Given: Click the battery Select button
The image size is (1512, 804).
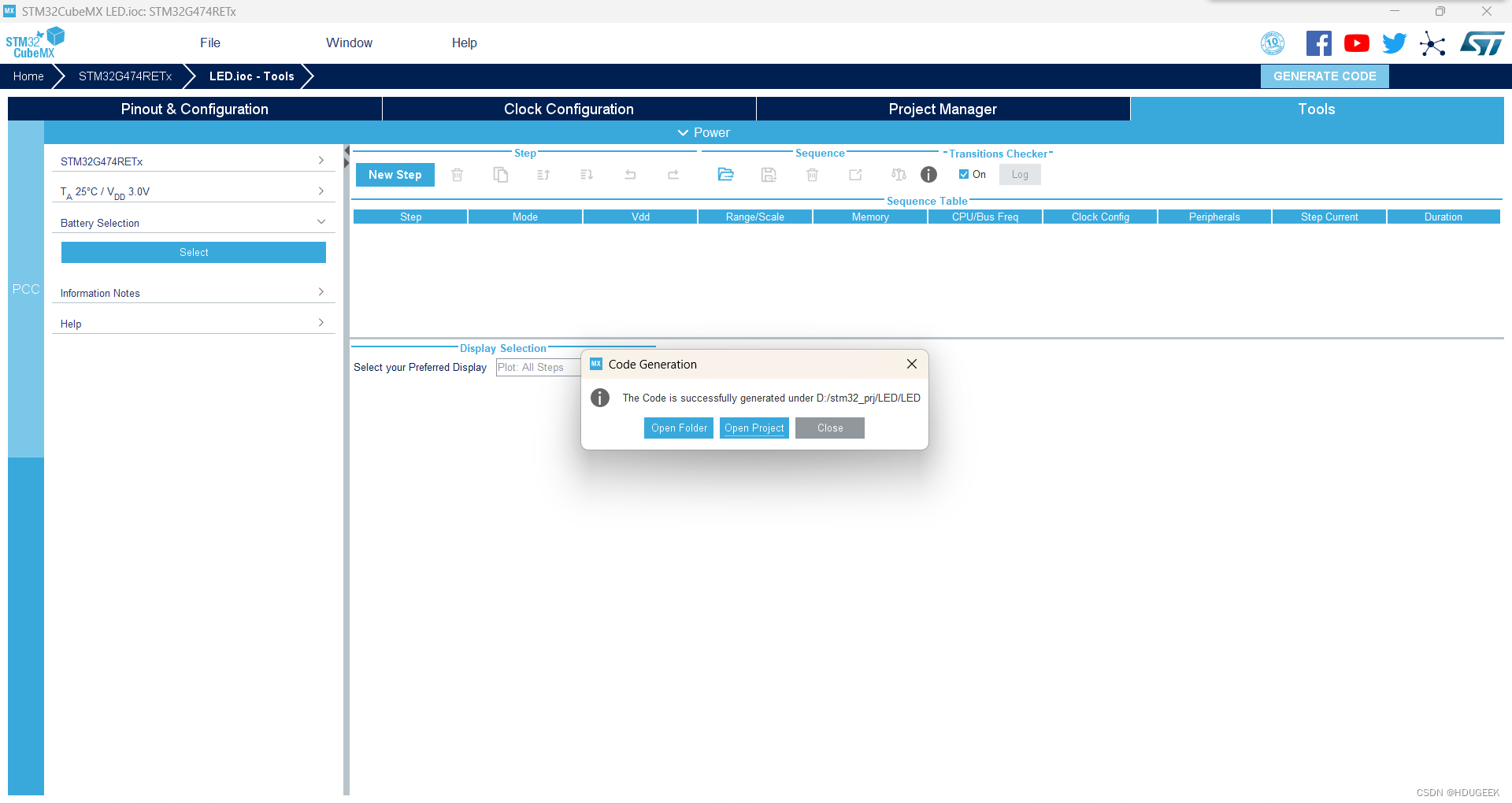Looking at the screenshot, I should click(194, 252).
